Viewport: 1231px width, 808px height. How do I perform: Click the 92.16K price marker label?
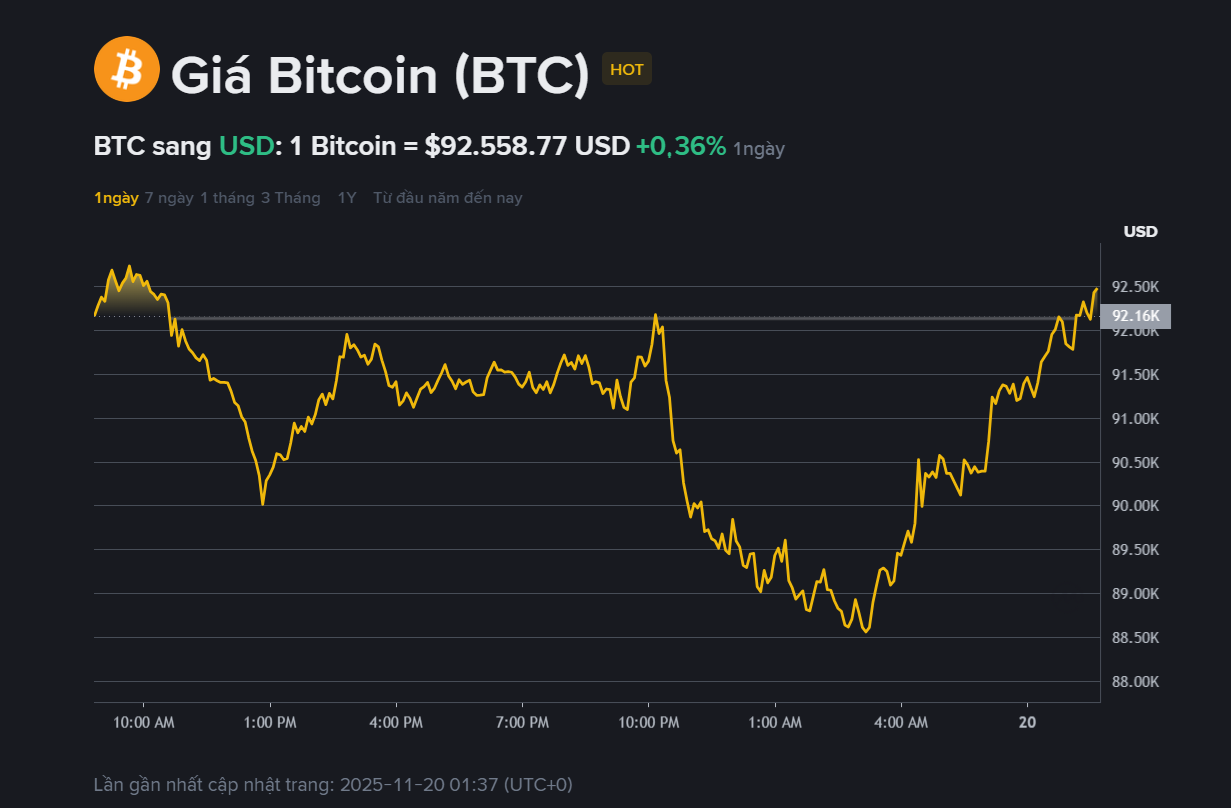click(x=1141, y=317)
